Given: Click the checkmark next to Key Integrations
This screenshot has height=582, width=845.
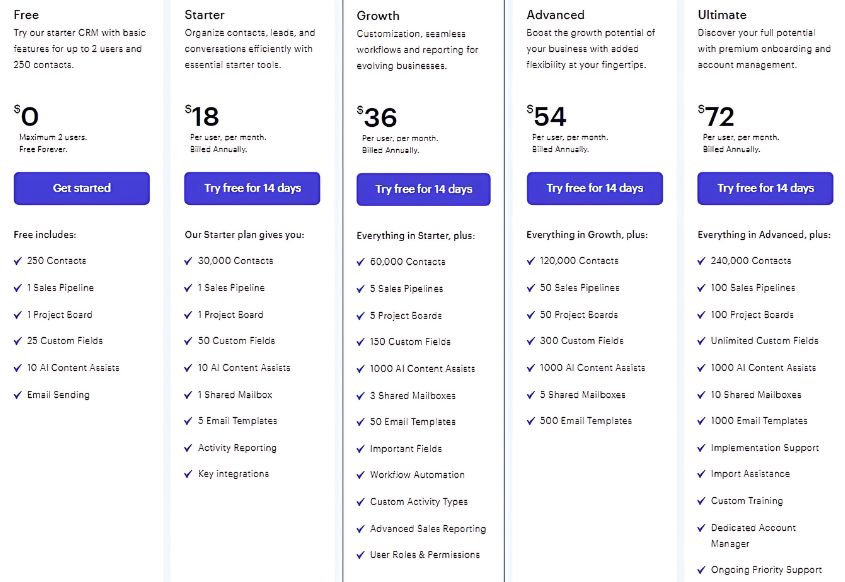Looking at the screenshot, I should pos(189,474).
